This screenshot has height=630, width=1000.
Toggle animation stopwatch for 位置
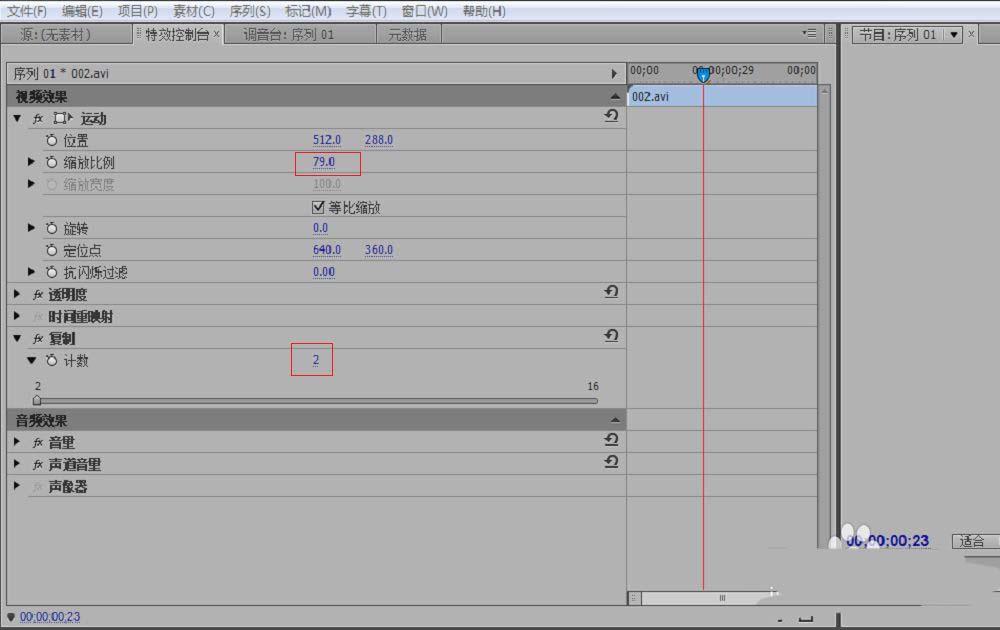52,141
